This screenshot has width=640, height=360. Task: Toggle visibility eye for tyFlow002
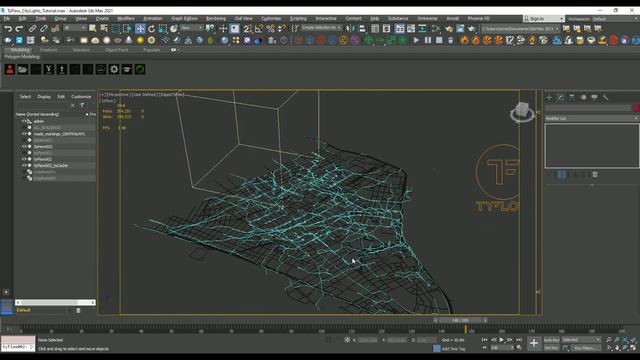(x=24, y=159)
